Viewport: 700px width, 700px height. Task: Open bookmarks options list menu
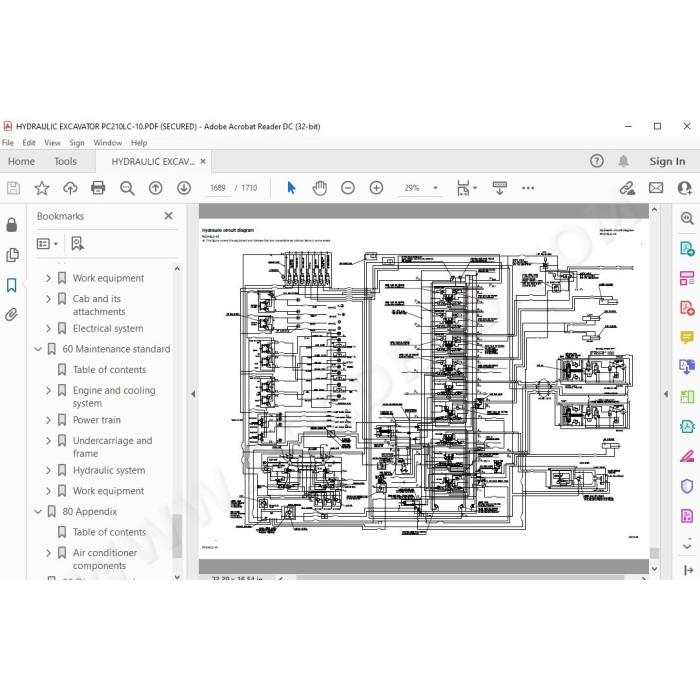coord(47,244)
